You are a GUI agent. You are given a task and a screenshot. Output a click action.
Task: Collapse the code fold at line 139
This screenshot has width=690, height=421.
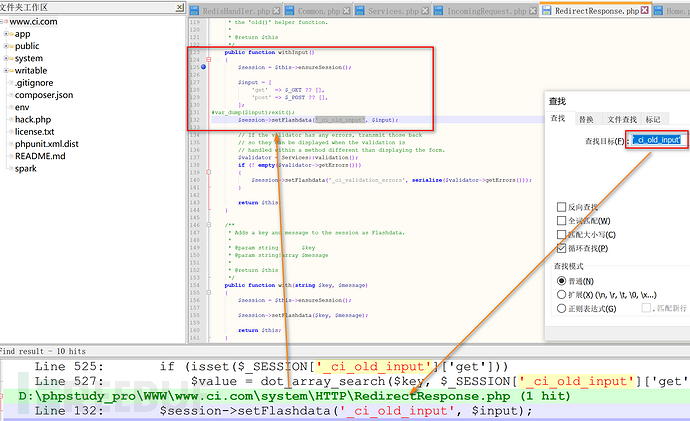pos(209,172)
